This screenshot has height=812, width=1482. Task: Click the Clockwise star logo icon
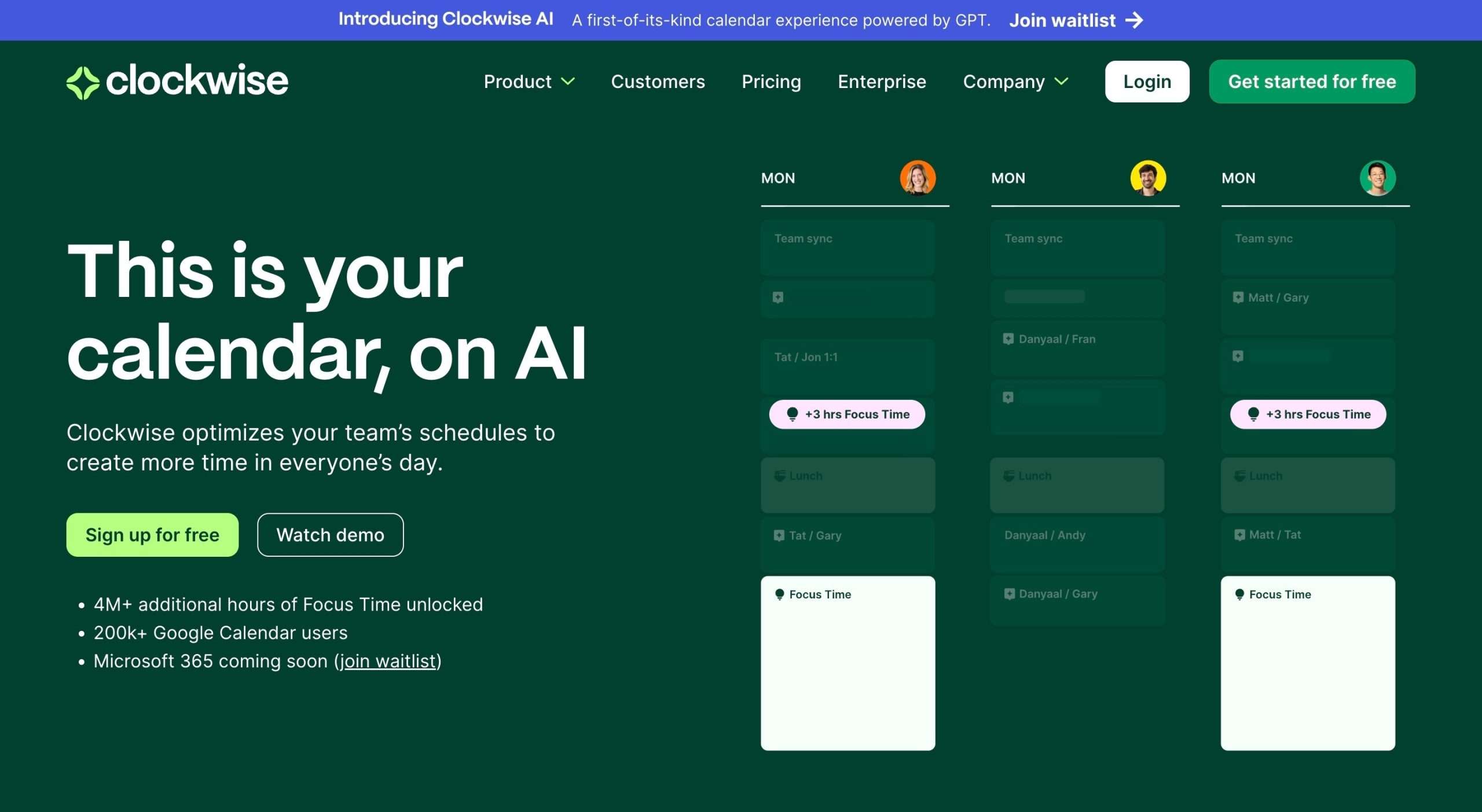pyautogui.click(x=83, y=83)
